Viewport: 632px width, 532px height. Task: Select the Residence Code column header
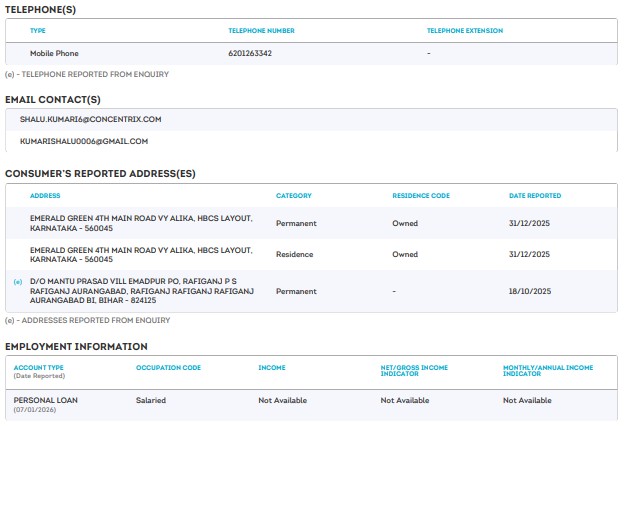420,196
